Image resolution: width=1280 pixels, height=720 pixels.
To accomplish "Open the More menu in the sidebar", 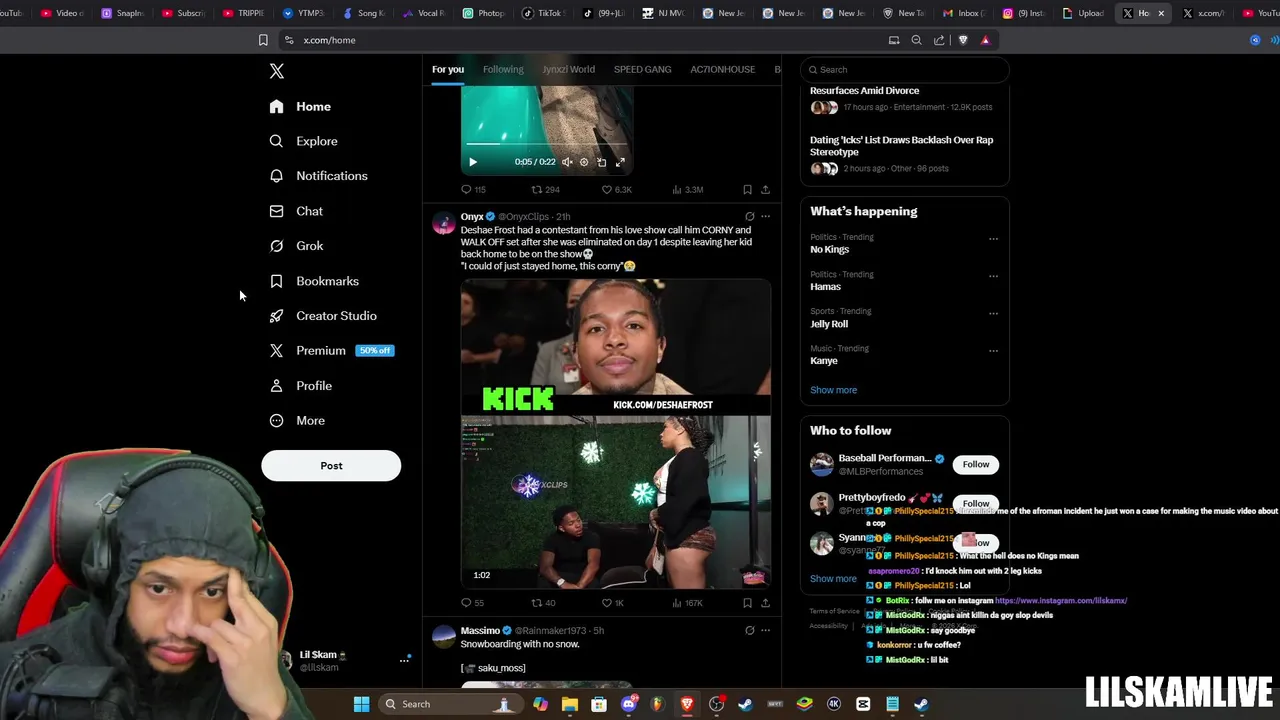I will point(297,421).
